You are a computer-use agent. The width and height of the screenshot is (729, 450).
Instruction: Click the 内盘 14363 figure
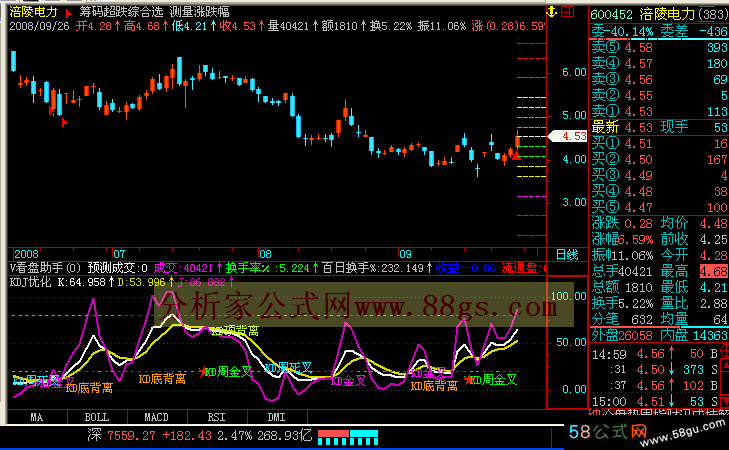[x=711, y=335]
